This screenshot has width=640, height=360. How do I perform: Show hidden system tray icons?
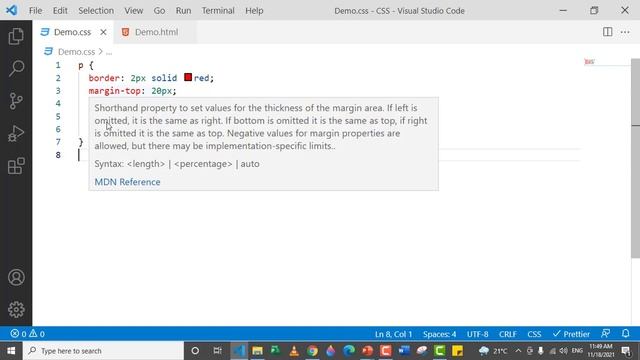pyautogui.click(x=518, y=351)
